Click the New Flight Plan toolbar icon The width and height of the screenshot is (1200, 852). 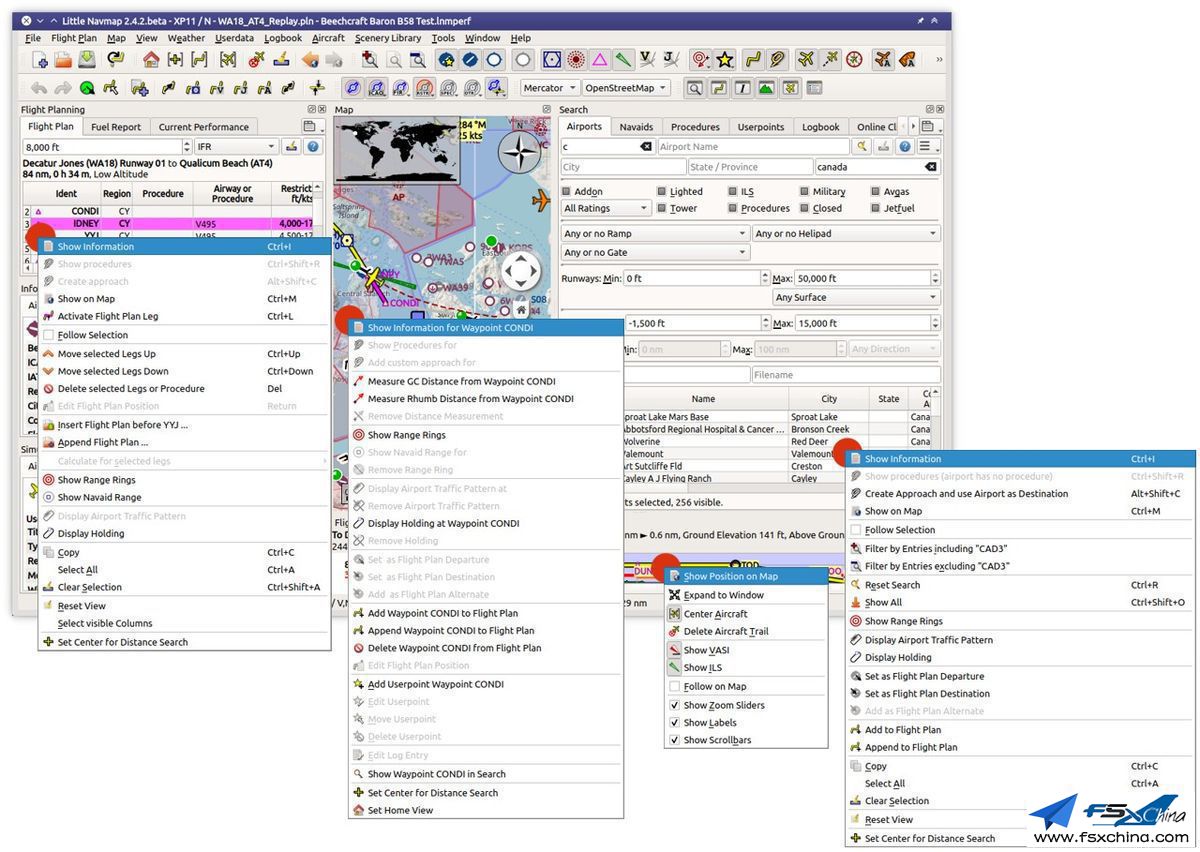(41, 60)
